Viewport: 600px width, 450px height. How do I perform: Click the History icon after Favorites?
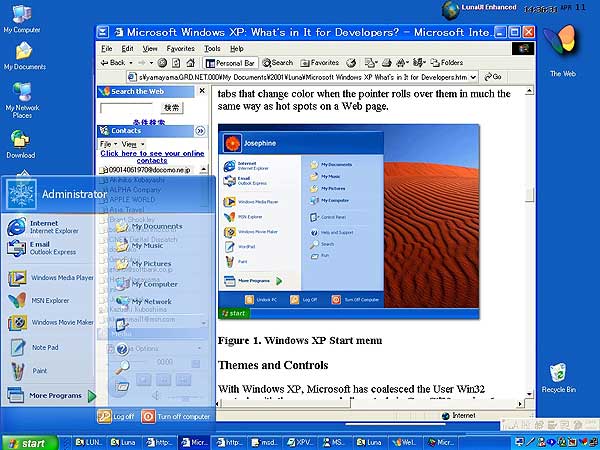pos(351,63)
